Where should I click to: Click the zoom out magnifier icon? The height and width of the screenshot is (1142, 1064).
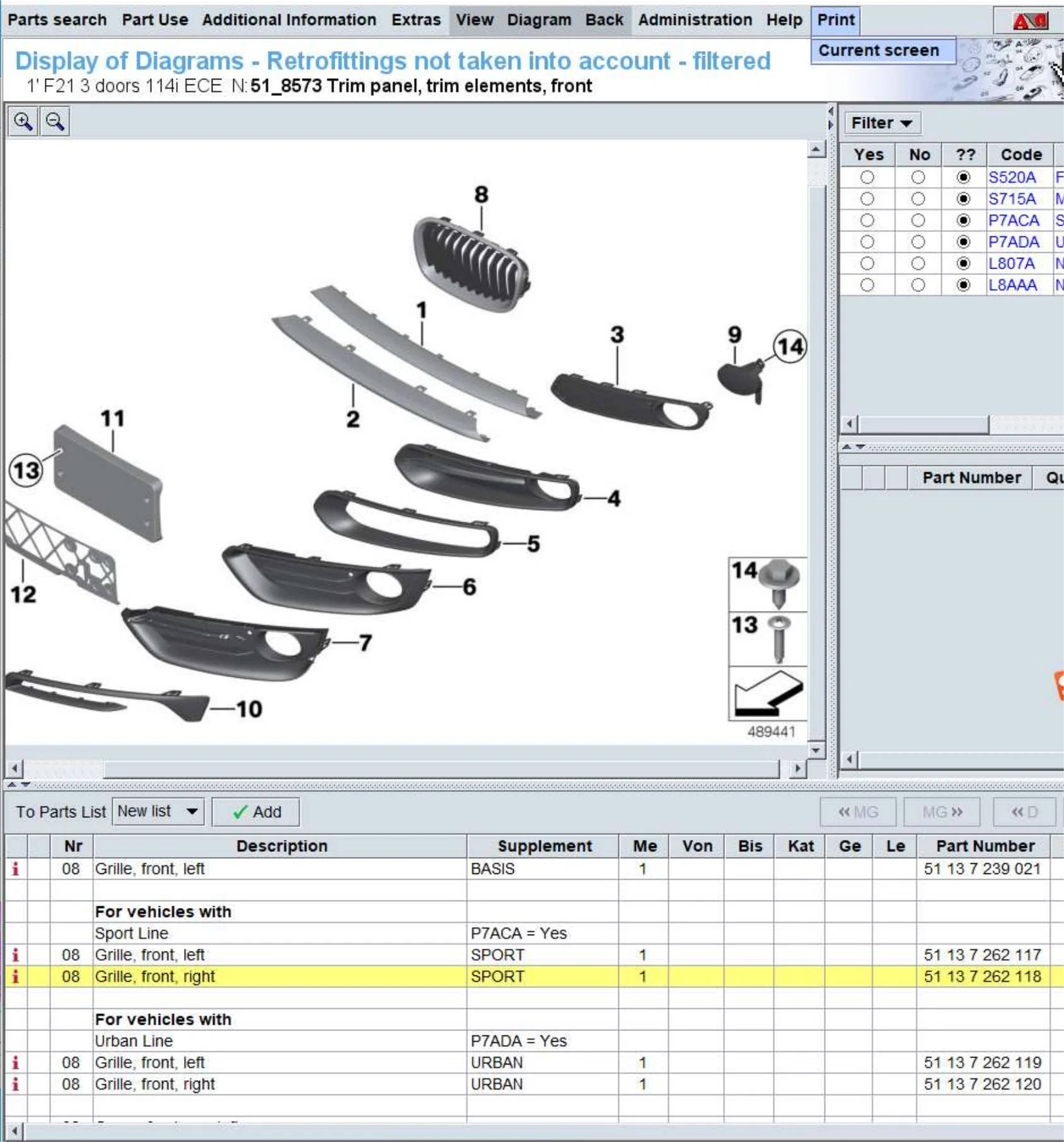pyautogui.click(x=55, y=121)
